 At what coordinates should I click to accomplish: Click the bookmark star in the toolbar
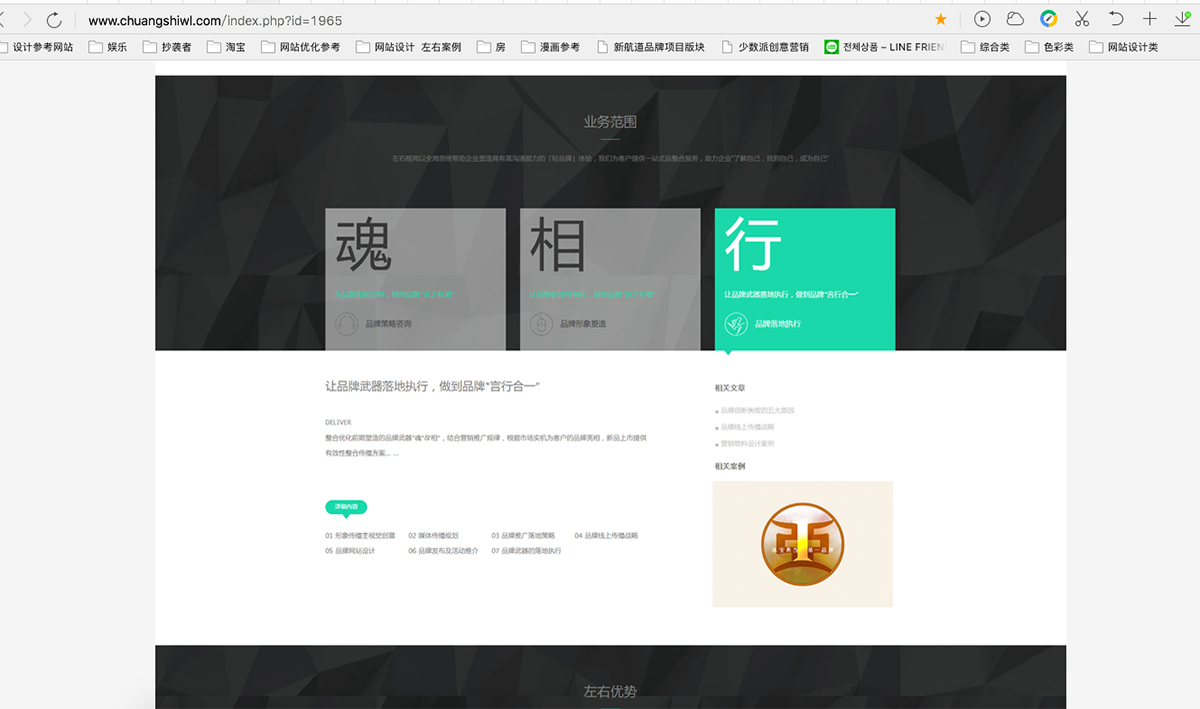tap(940, 19)
